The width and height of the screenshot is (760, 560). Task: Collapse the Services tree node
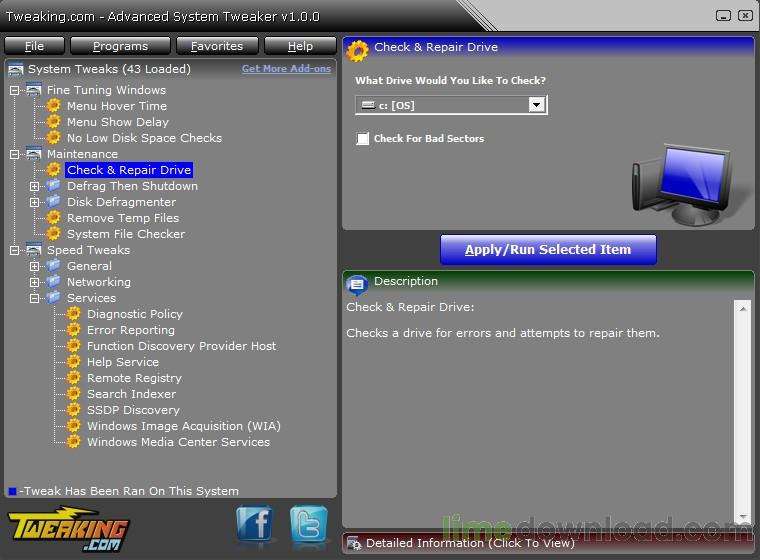34,298
